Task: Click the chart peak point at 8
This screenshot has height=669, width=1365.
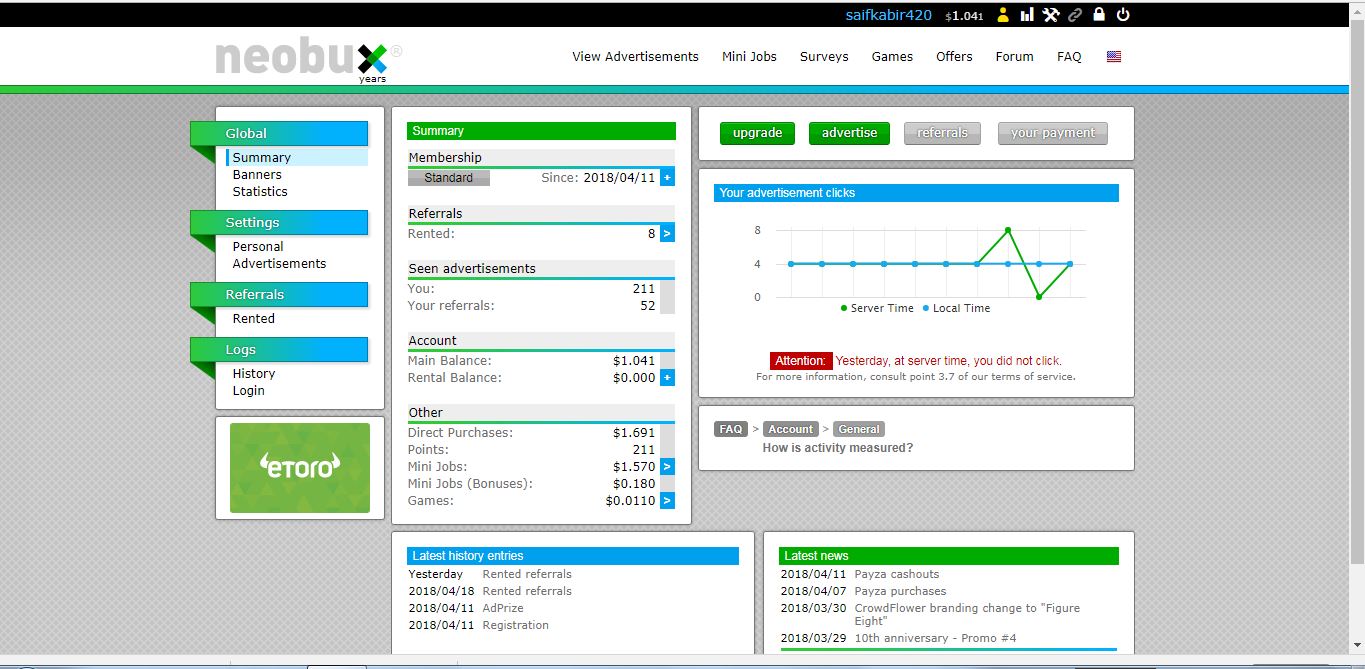Action: coord(1008,230)
